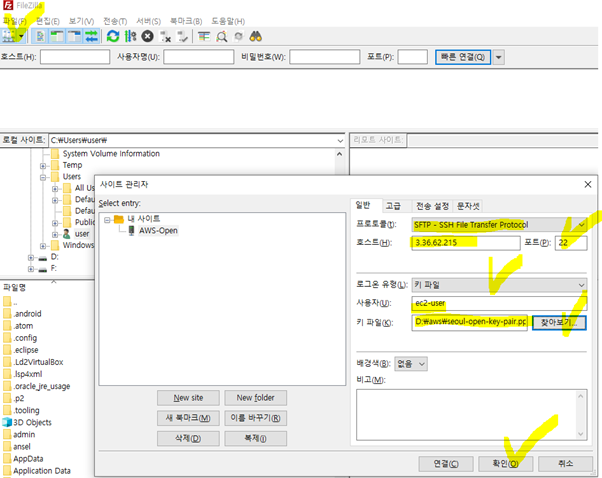Open the 도움말(H) menu
The height and width of the screenshot is (478, 602).
[228, 21]
